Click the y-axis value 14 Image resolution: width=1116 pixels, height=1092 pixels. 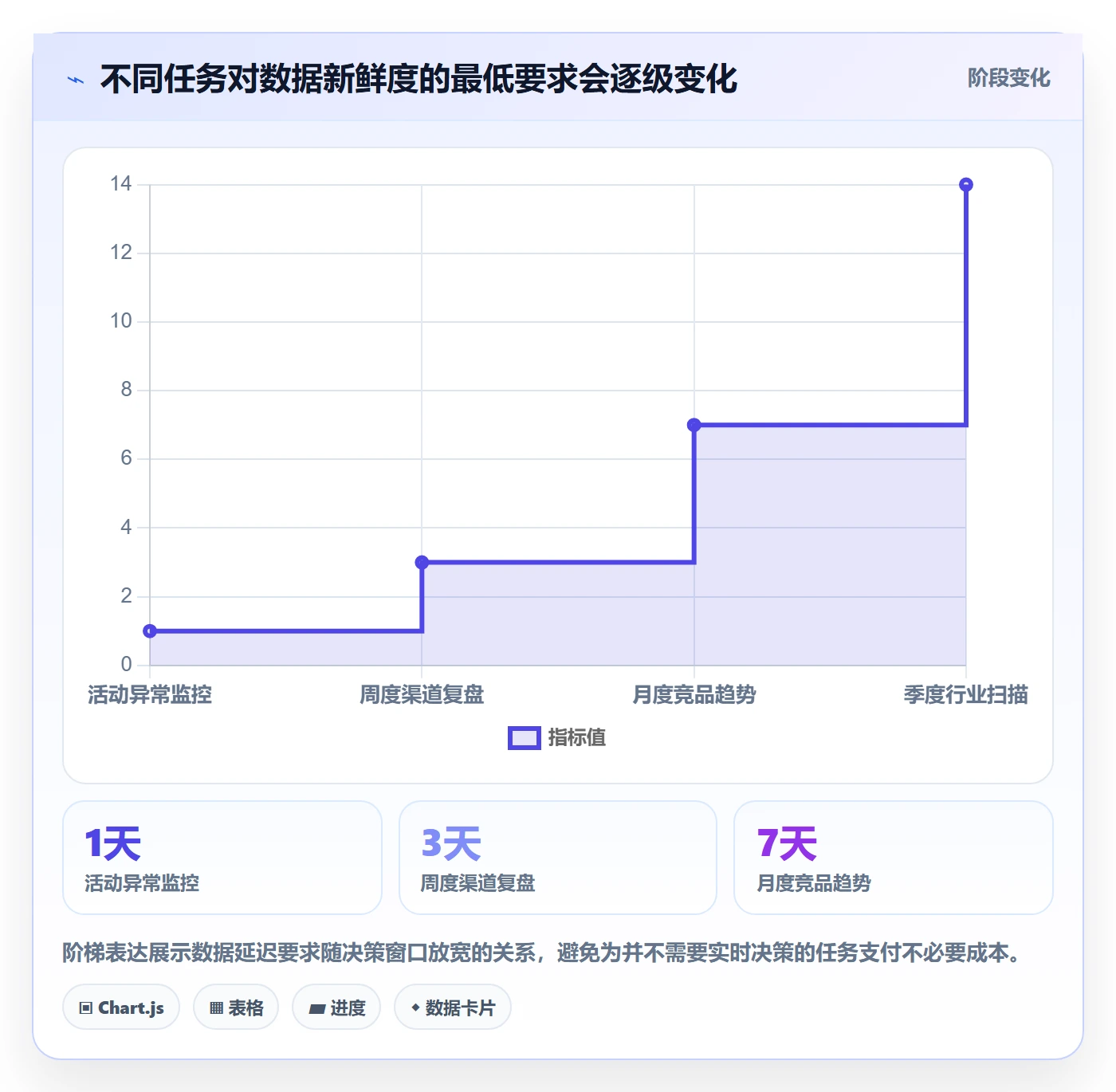pos(121,184)
